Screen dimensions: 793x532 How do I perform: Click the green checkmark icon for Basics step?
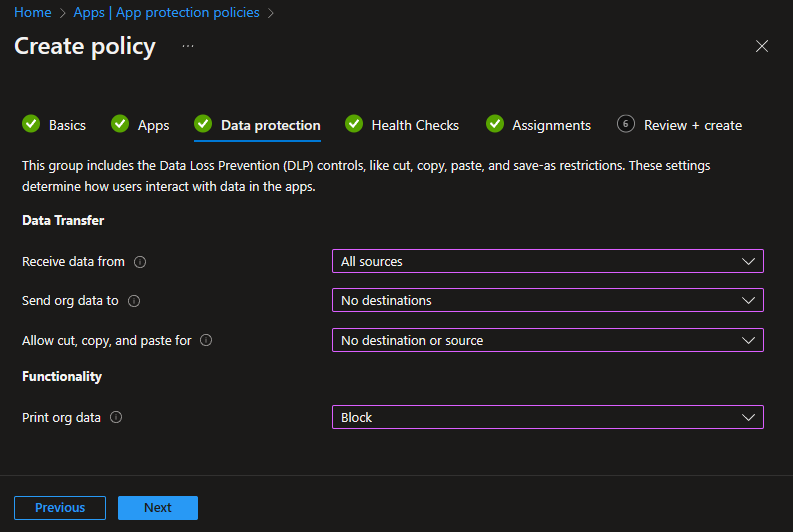click(x=30, y=124)
